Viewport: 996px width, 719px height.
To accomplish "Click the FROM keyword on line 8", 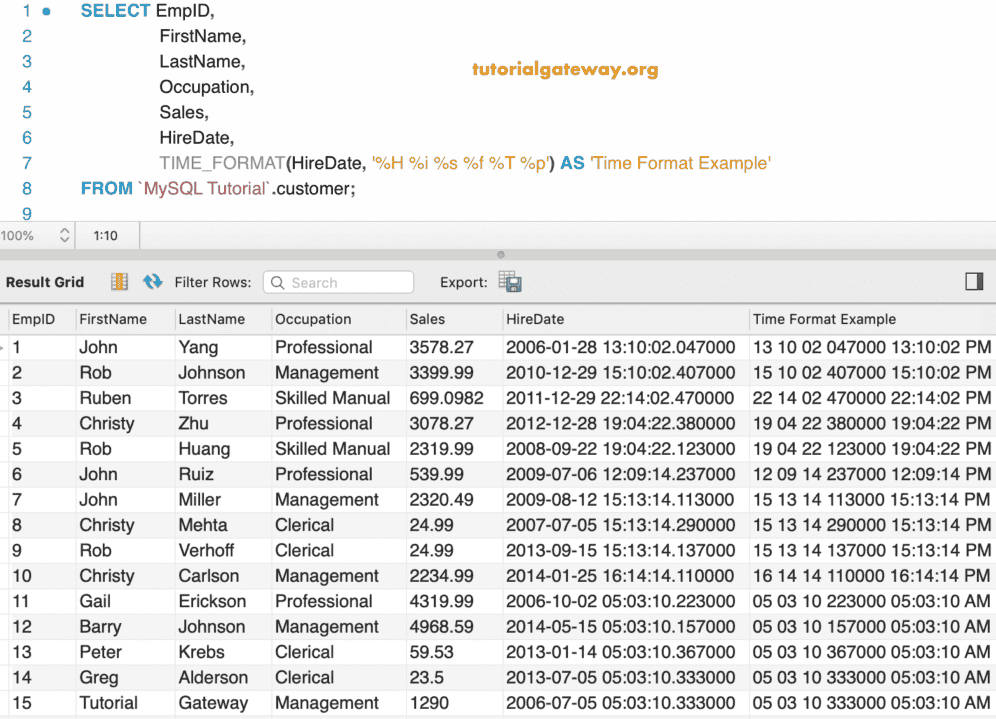I will click(x=107, y=189).
